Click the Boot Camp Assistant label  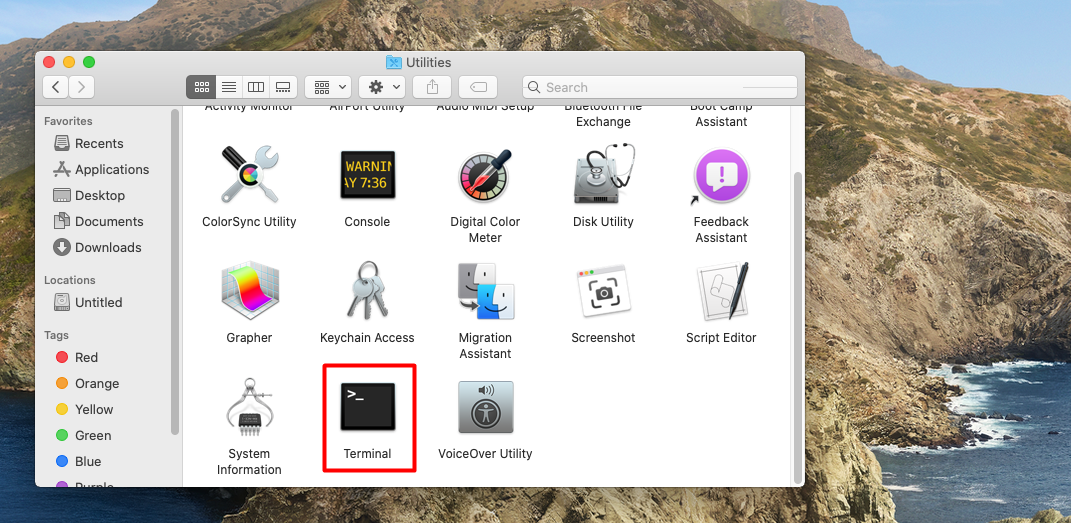point(721,114)
